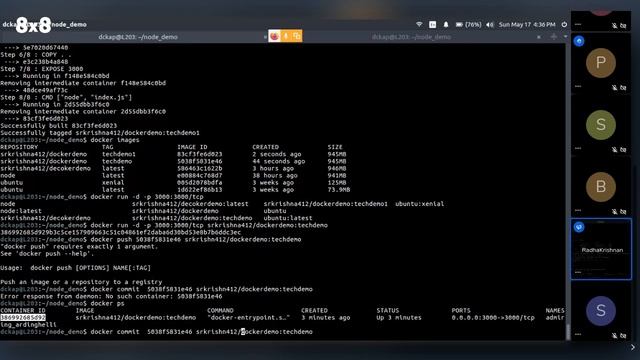Click image ID 83cf3fe6d023 in images table
This screenshot has height=360, width=640.
[200, 154]
